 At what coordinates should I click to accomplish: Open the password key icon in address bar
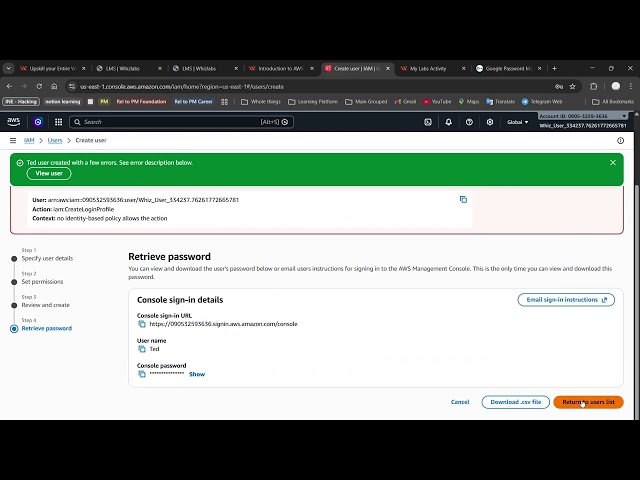point(559,87)
